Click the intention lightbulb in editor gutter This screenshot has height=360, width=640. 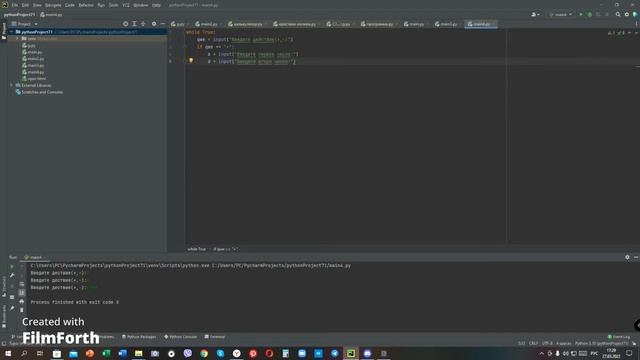coord(191,61)
